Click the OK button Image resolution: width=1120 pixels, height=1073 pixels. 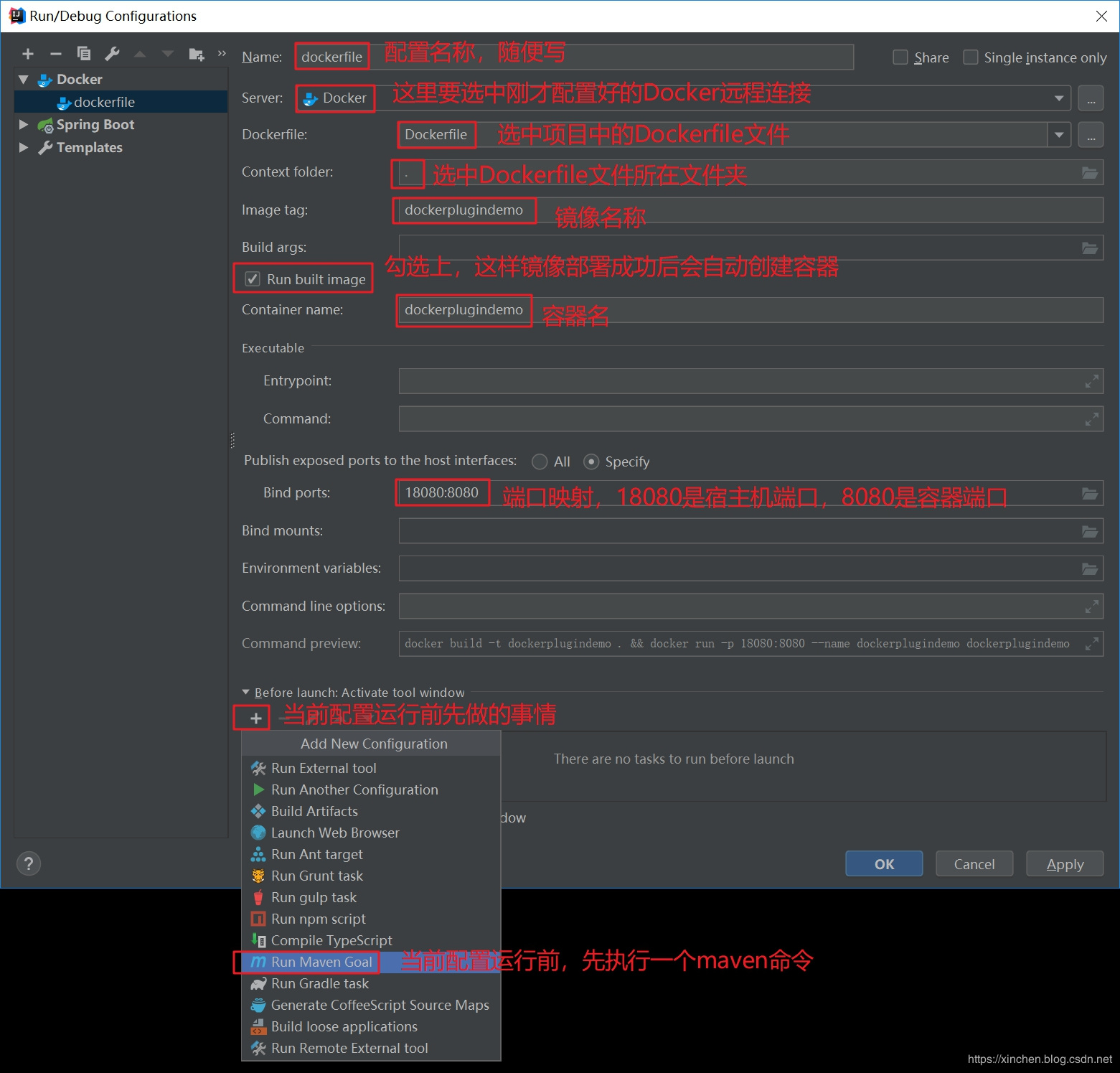[x=883, y=863]
